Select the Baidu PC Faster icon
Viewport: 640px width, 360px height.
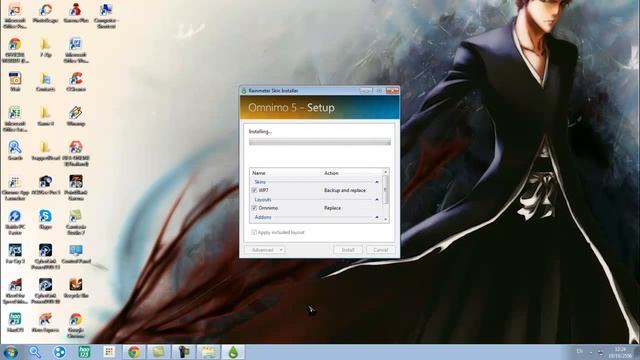(15, 222)
